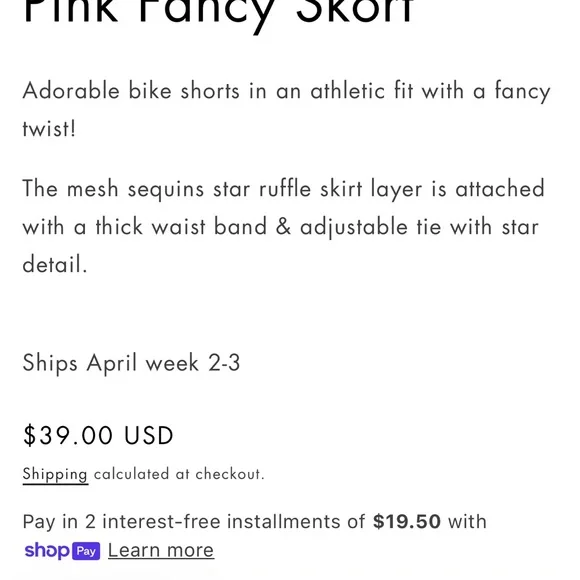Click 'Pay in 2 interest-free installments' text
580x580 pixels.
(x=193, y=522)
